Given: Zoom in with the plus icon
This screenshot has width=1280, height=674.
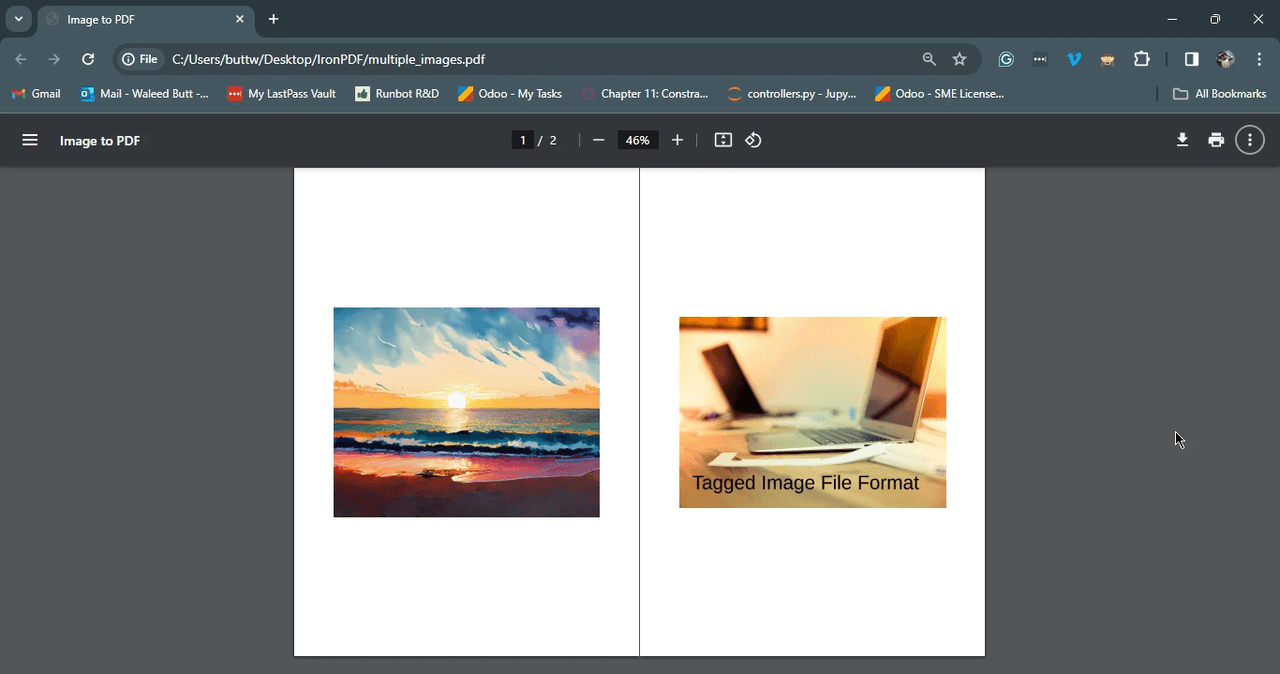Looking at the screenshot, I should (677, 140).
